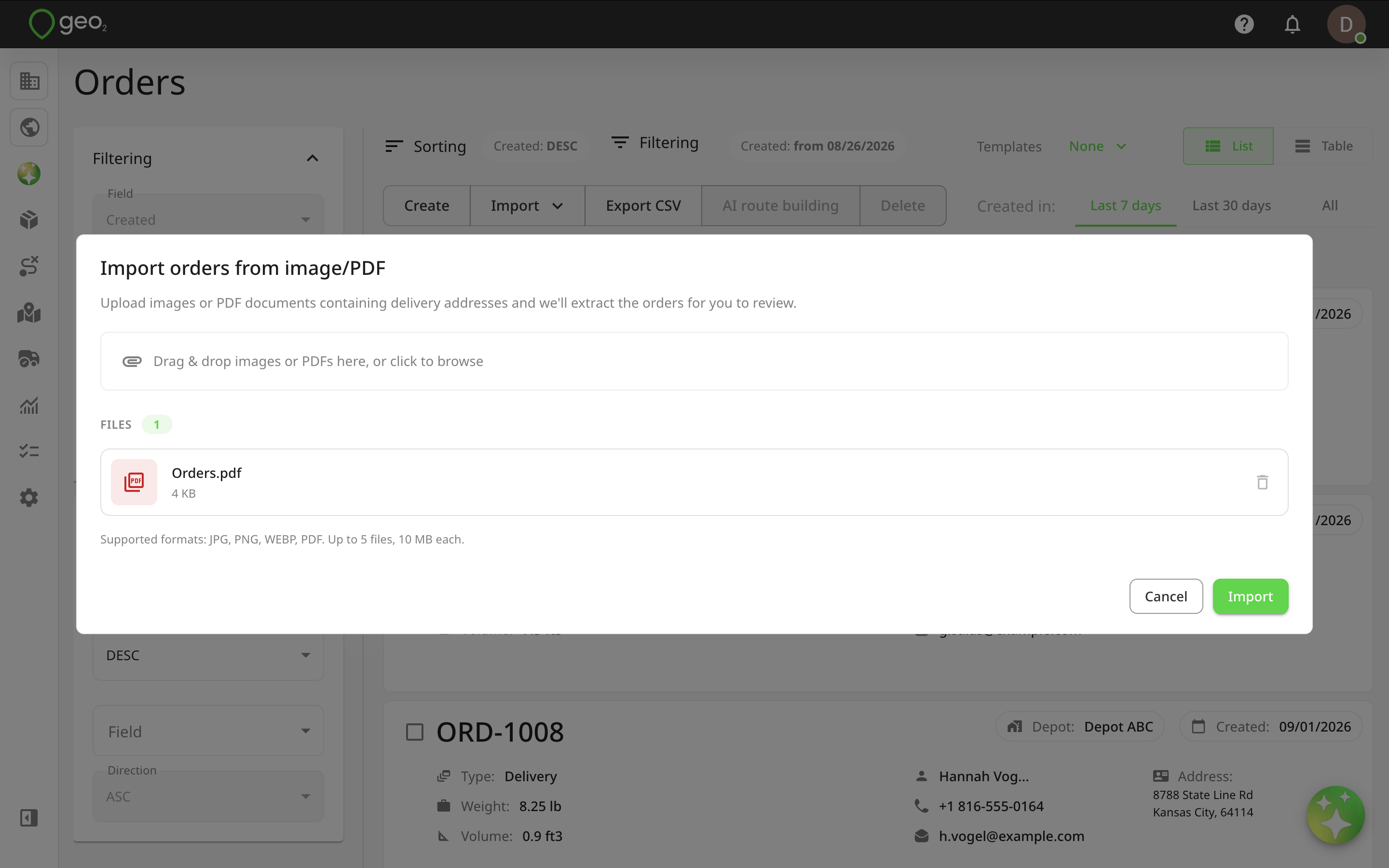Viewport: 1389px width, 868px height.
Task: Select the All tab
Action: (x=1329, y=205)
